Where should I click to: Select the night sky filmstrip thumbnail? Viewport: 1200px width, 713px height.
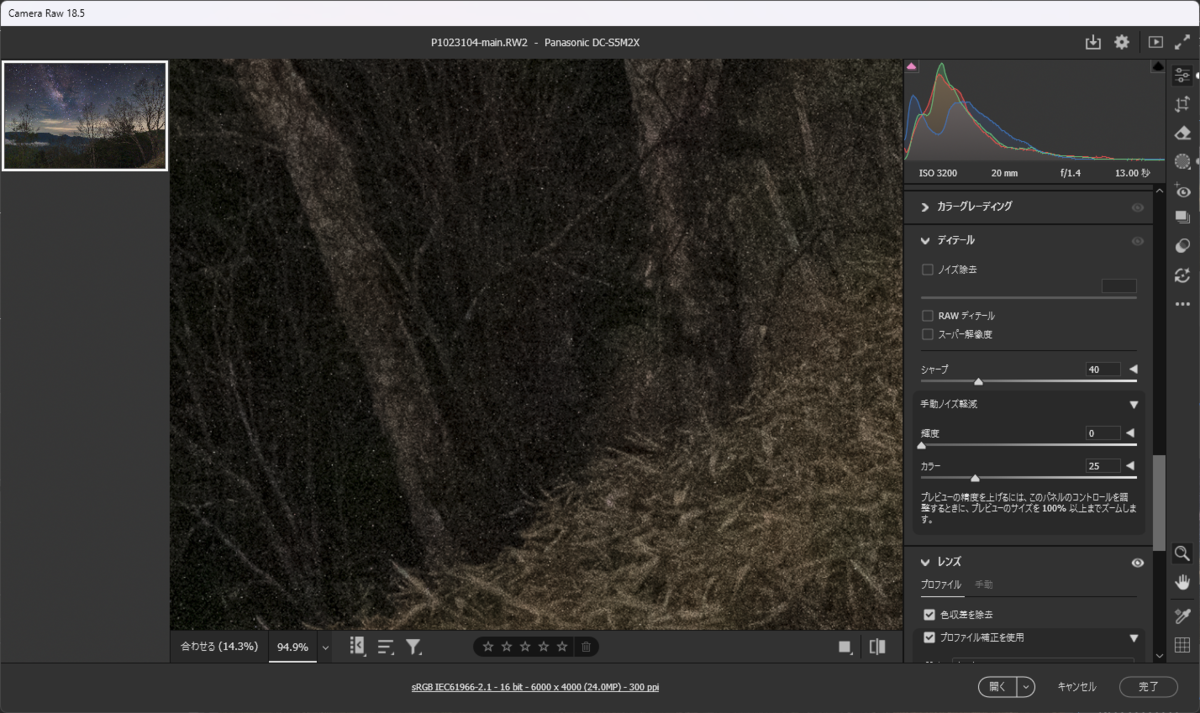pyautogui.click(x=85, y=116)
